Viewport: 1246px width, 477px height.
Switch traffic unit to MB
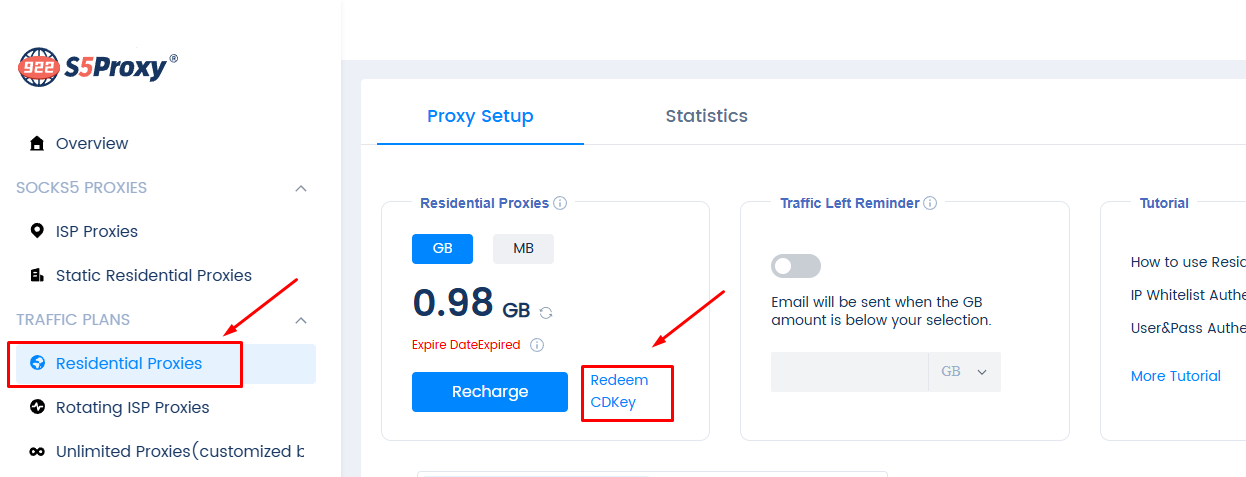(x=523, y=249)
